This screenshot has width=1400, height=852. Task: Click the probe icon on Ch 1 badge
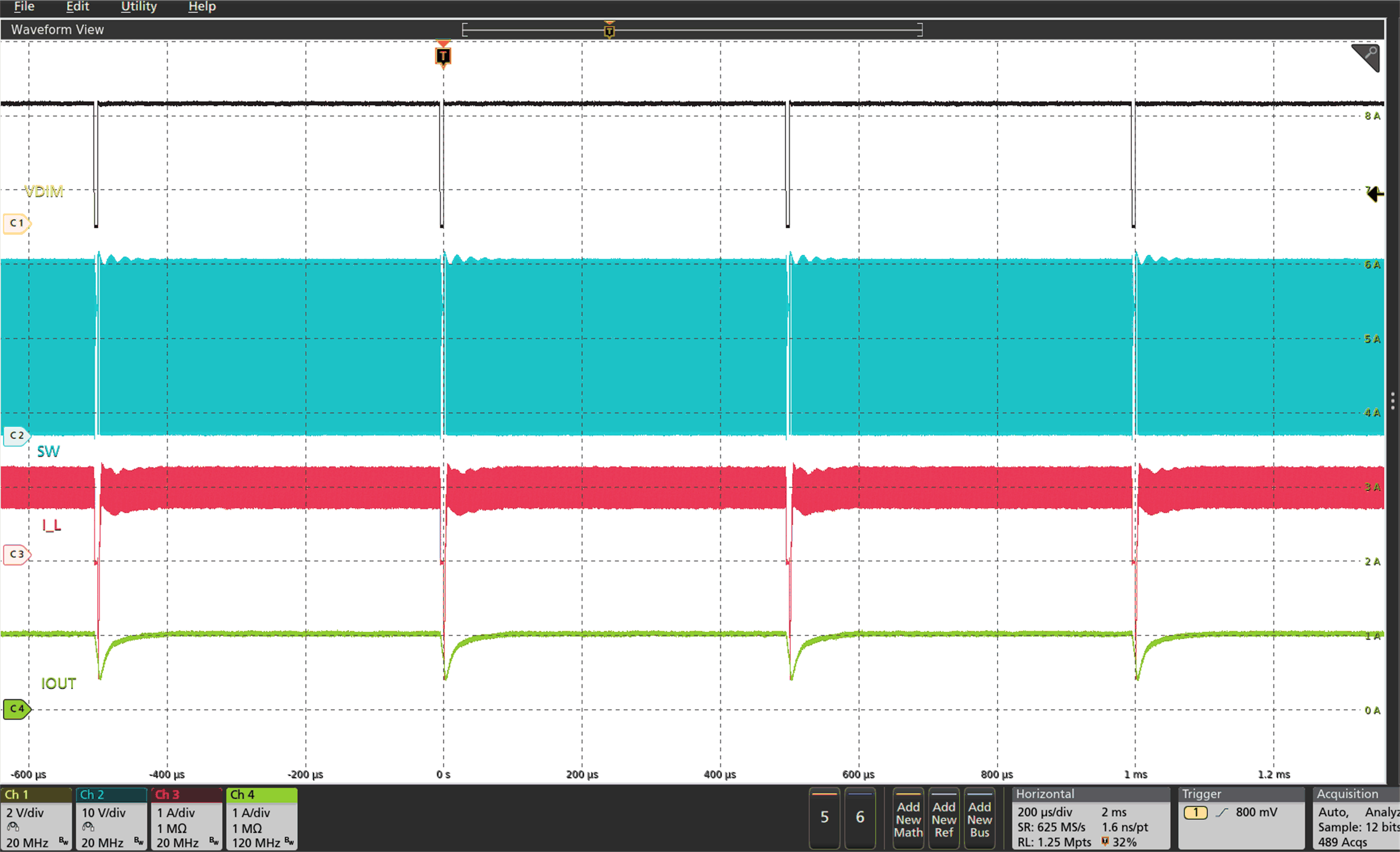pos(12,826)
